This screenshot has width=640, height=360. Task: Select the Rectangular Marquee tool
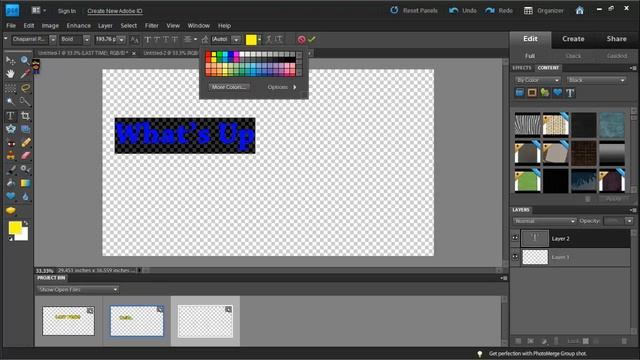(10, 88)
